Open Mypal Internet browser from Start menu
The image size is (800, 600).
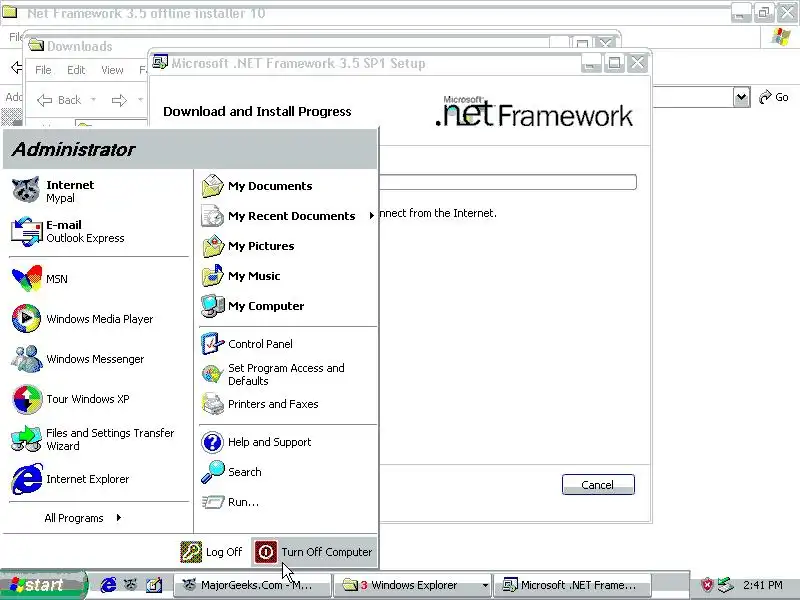click(99, 191)
